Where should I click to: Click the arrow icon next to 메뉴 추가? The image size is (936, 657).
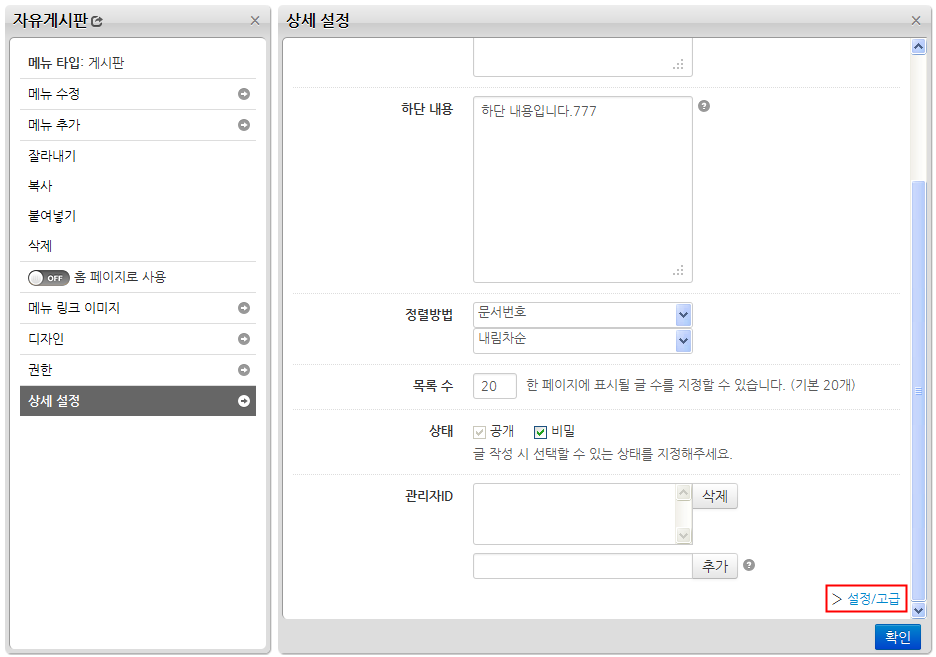coord(243,125)
